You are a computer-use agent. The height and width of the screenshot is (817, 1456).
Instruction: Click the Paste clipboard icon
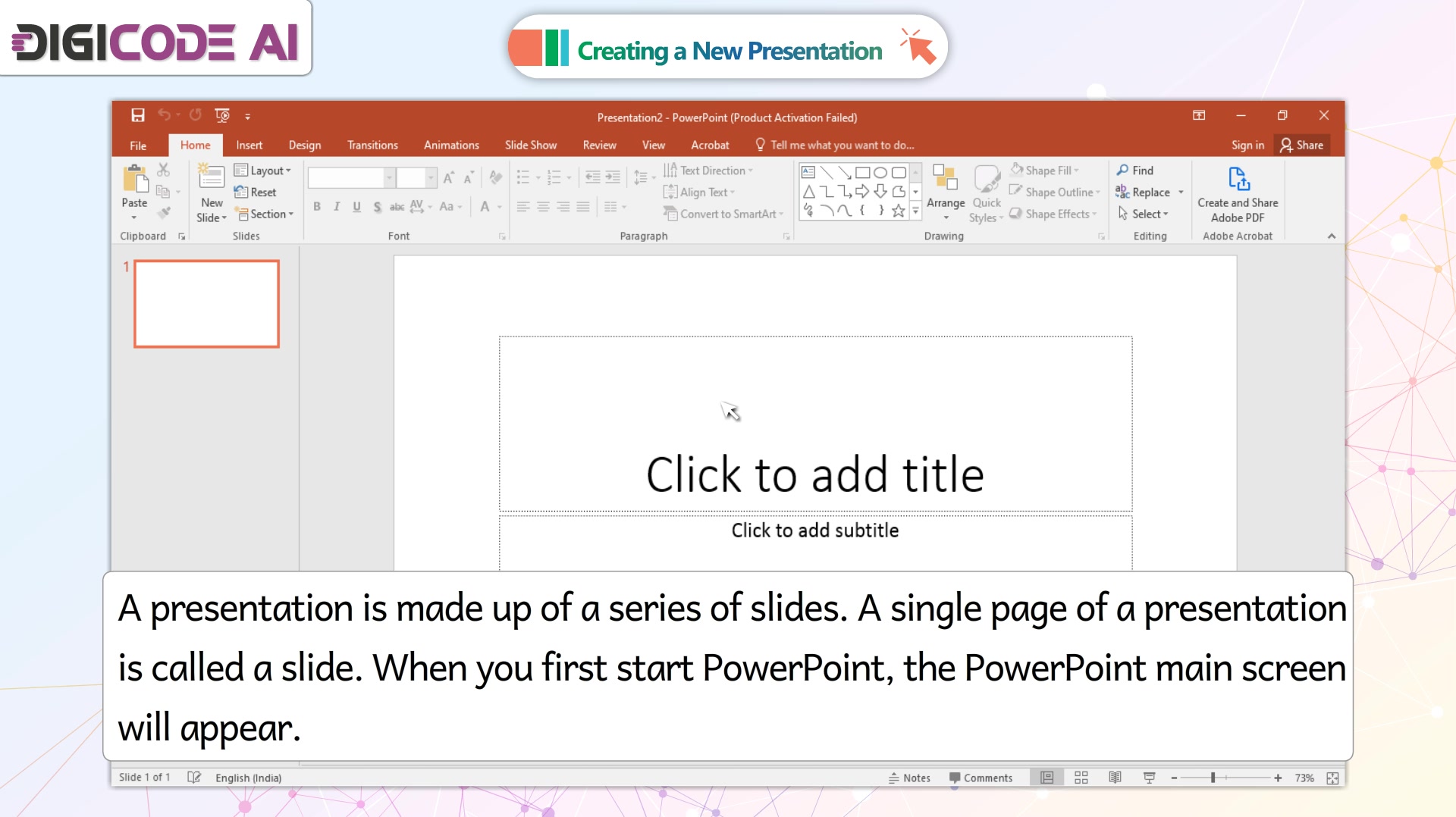pos(135,180)
